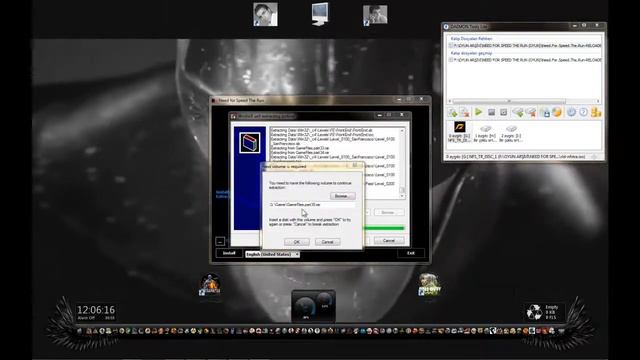Viewport: 640px width, 360px height.
Task: Click Cancel in the Next volume dialog
Action: pyautogui.click(x=328, y=242)
